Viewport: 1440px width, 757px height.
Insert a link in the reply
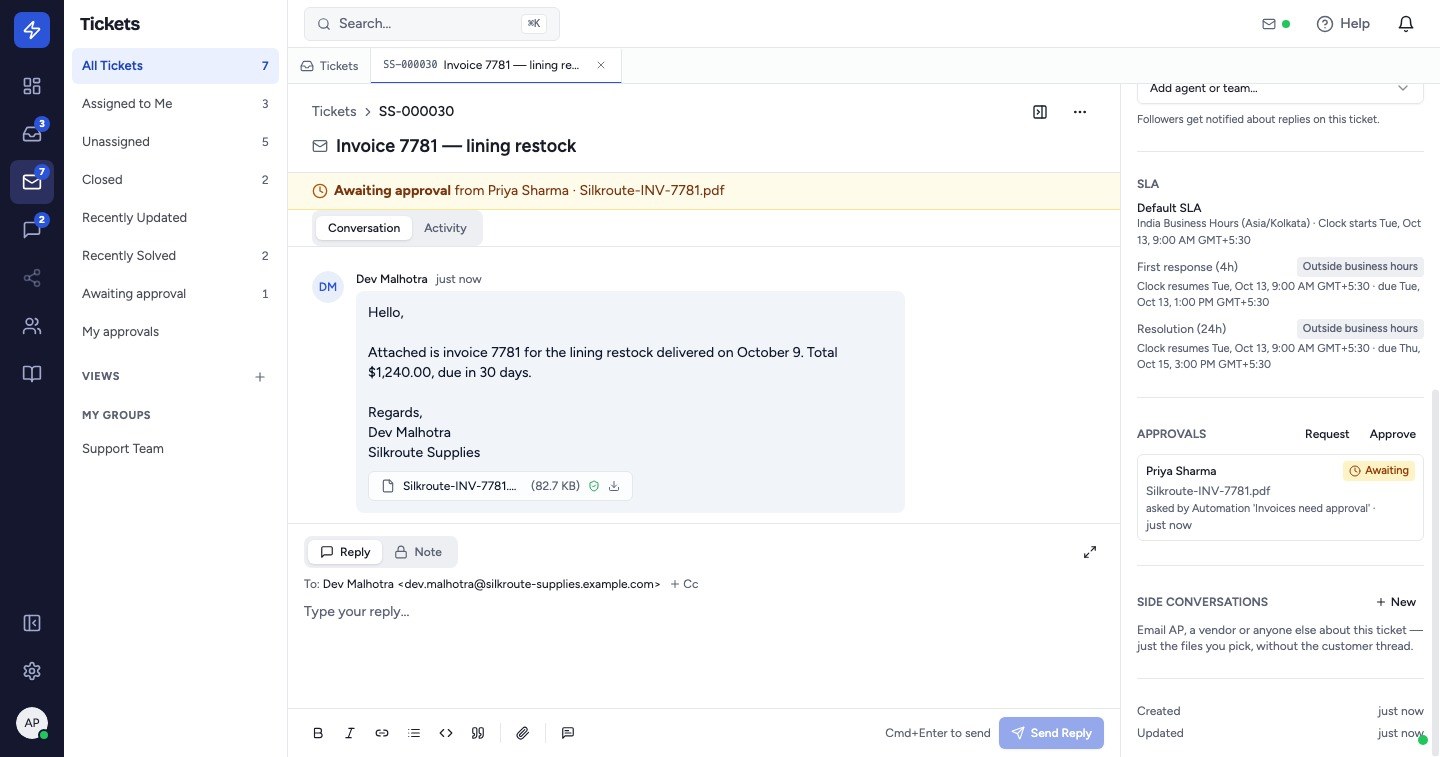click(382, 733)
